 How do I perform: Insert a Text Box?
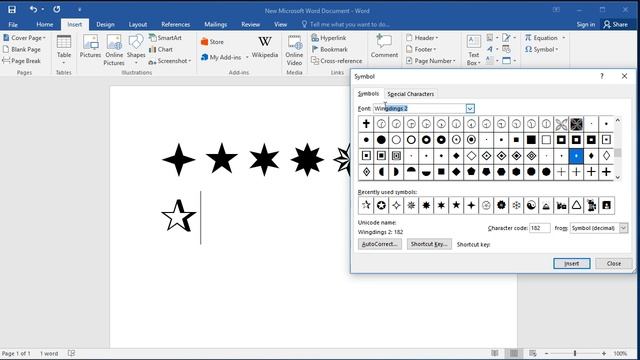tap(473, 51)
